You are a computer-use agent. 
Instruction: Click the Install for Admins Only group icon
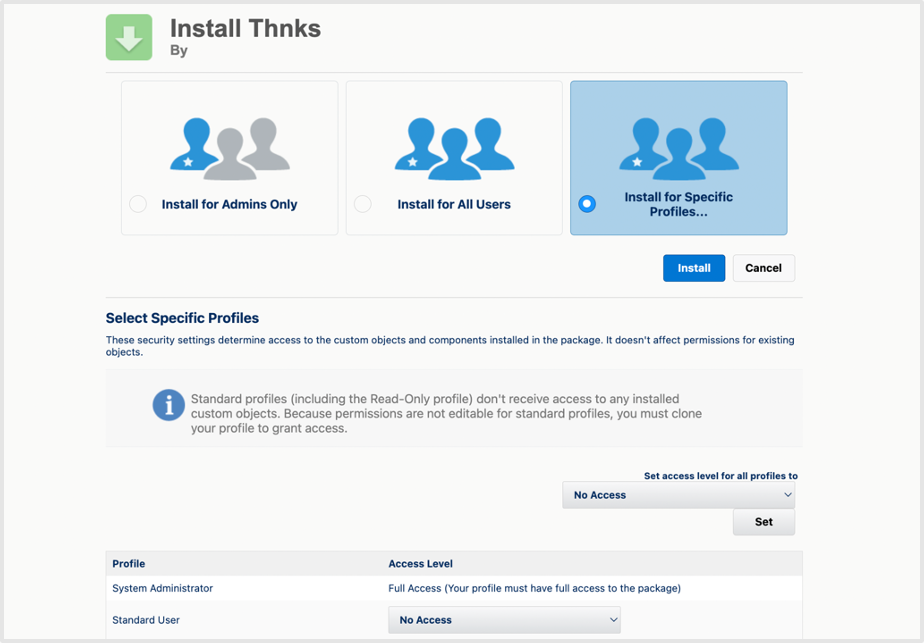[229, 148]
